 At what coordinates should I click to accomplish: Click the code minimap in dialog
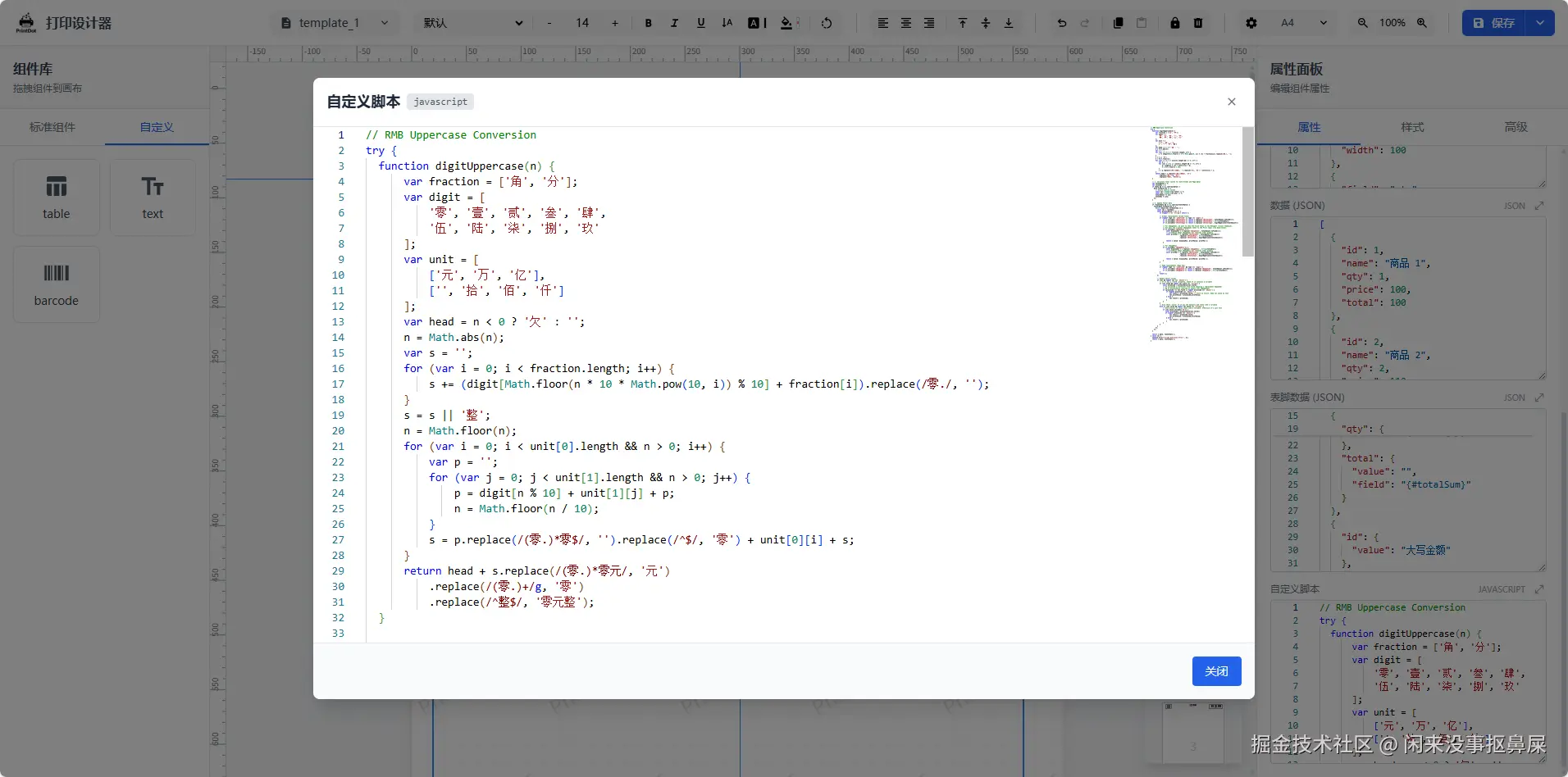click(x=1194, y=234)
